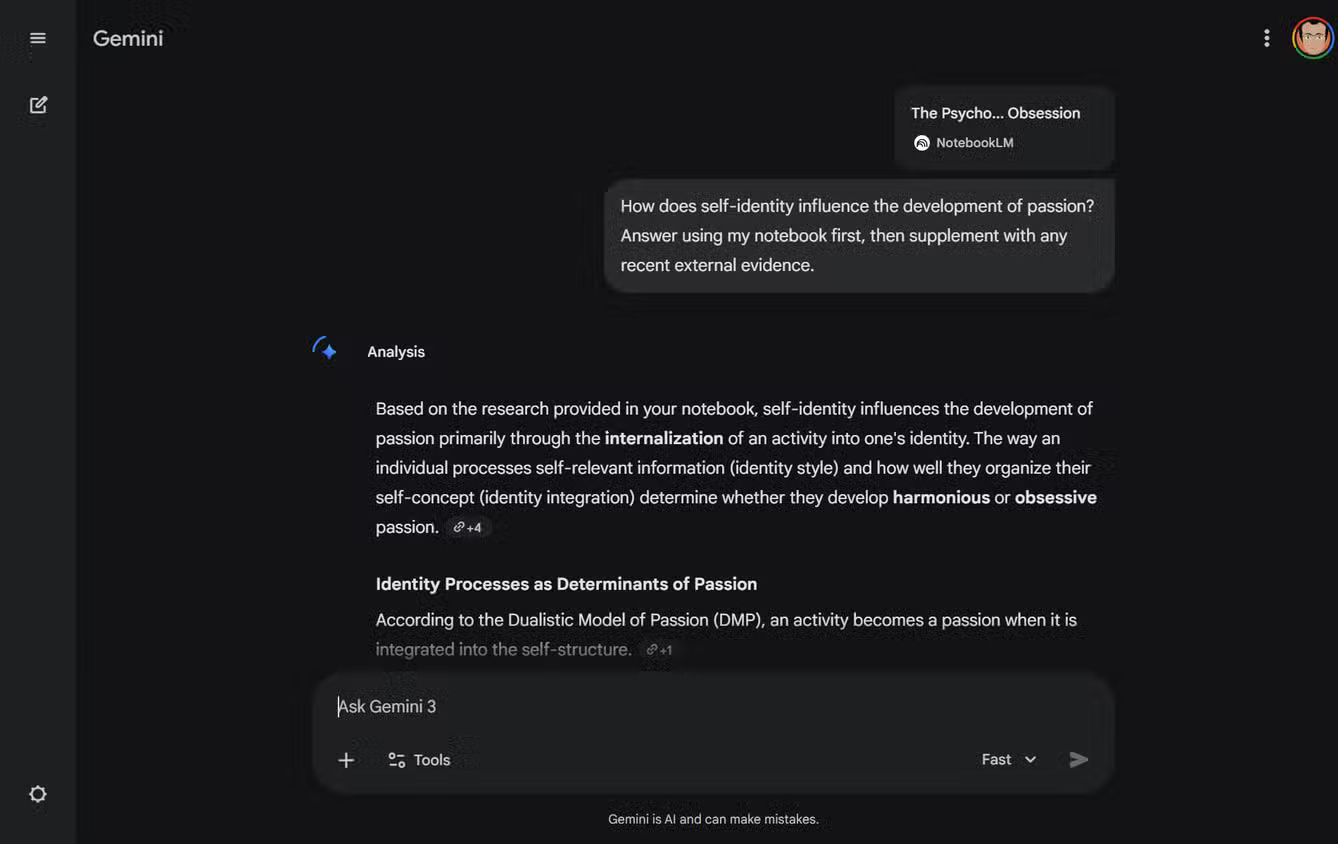Open settings gear in sidebar
Image resolution: width=1338 pixels, height=844 pixels.
(x=38, y=794)
